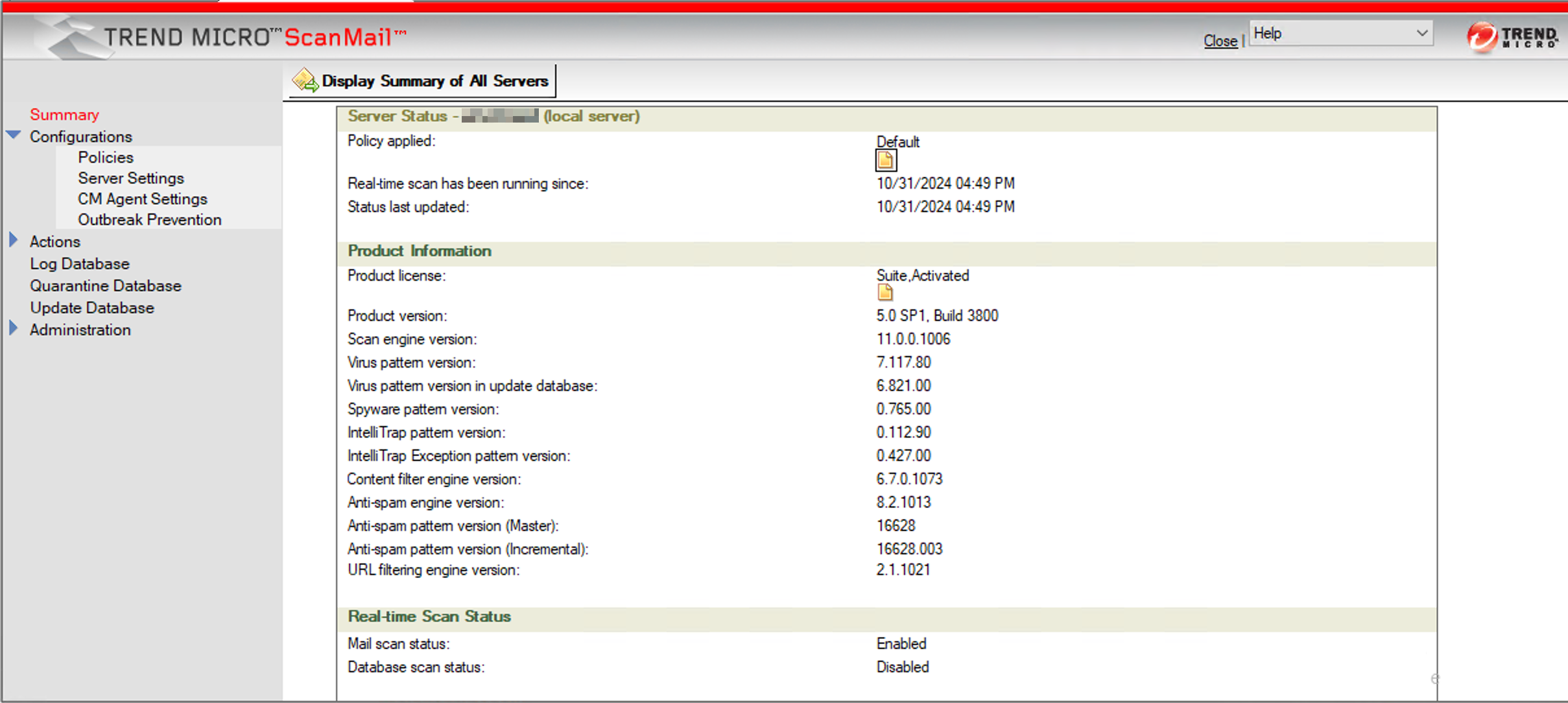Select Outbreak Prevention item
1568x703 pixels.
pyautogui.click(x=150, y=220)
